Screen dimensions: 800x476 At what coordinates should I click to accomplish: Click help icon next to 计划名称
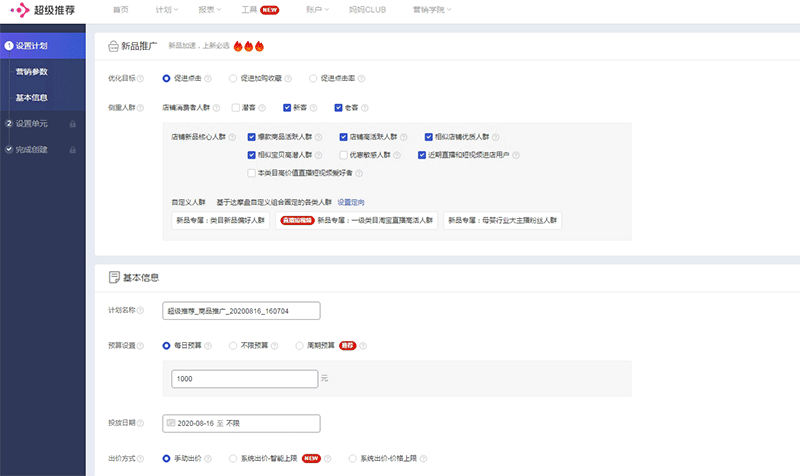141,311
